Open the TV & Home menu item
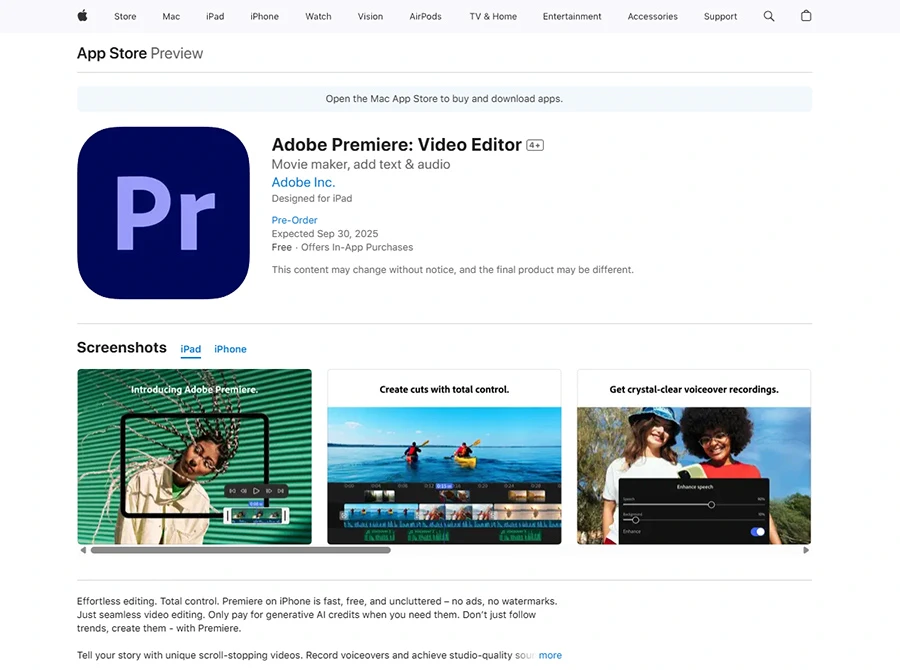Image resolution: width=900 pixels, height=670 pixels. [x=492, y=16]
